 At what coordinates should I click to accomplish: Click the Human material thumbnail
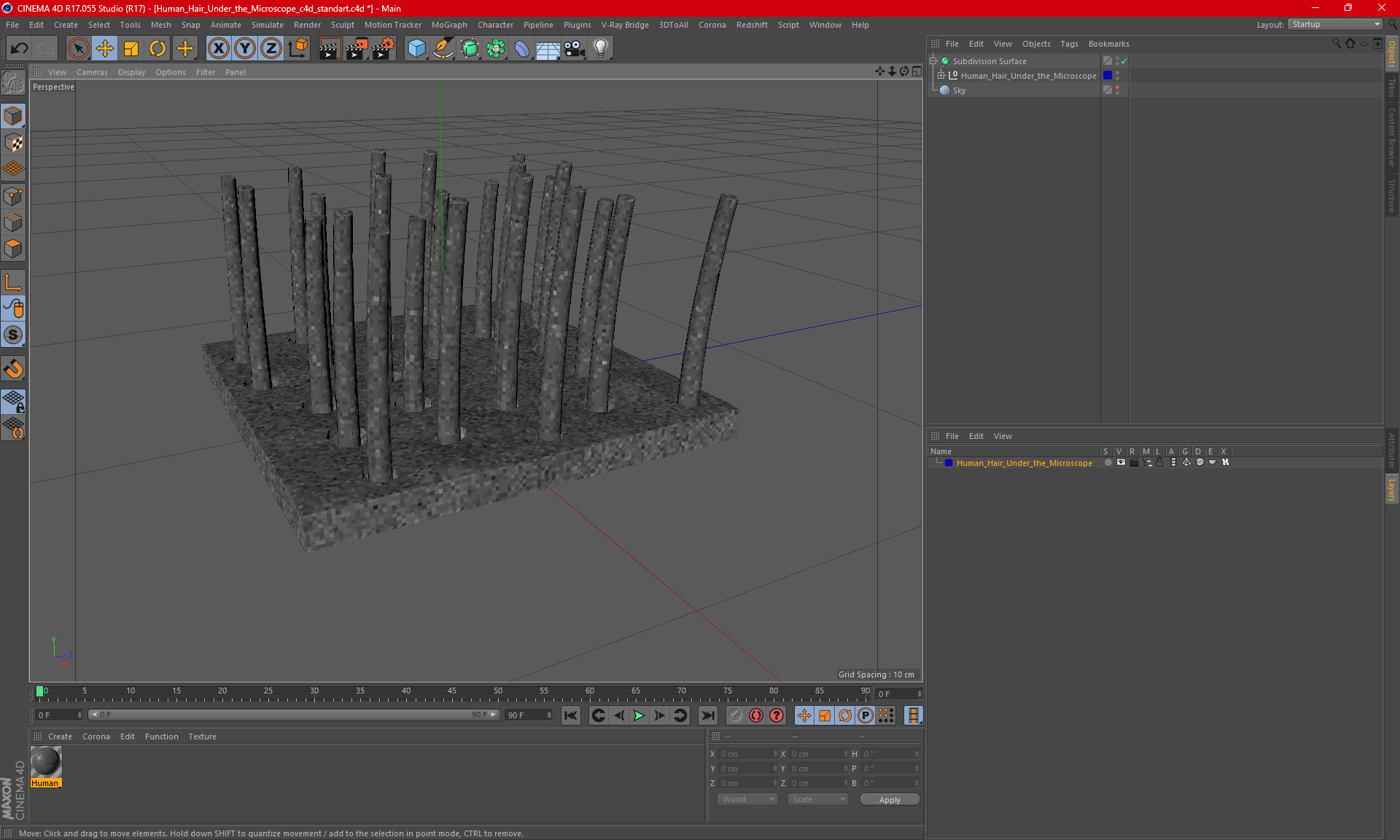click(x=46, y=762)
